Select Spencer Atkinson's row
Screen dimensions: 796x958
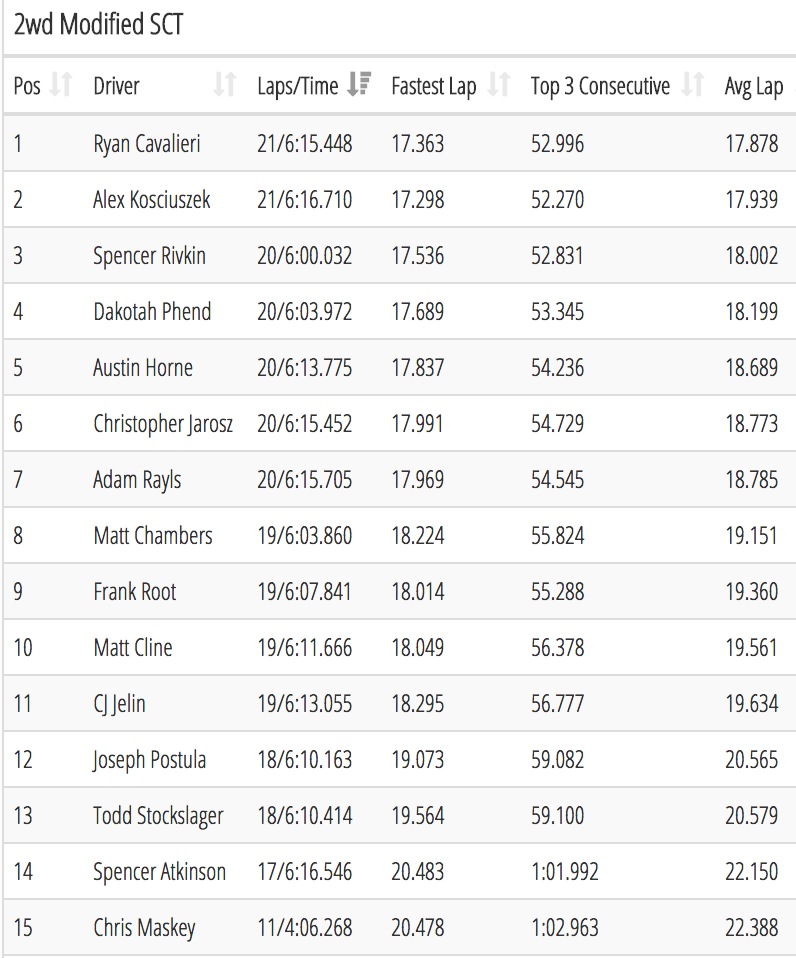tap(400, 871)
